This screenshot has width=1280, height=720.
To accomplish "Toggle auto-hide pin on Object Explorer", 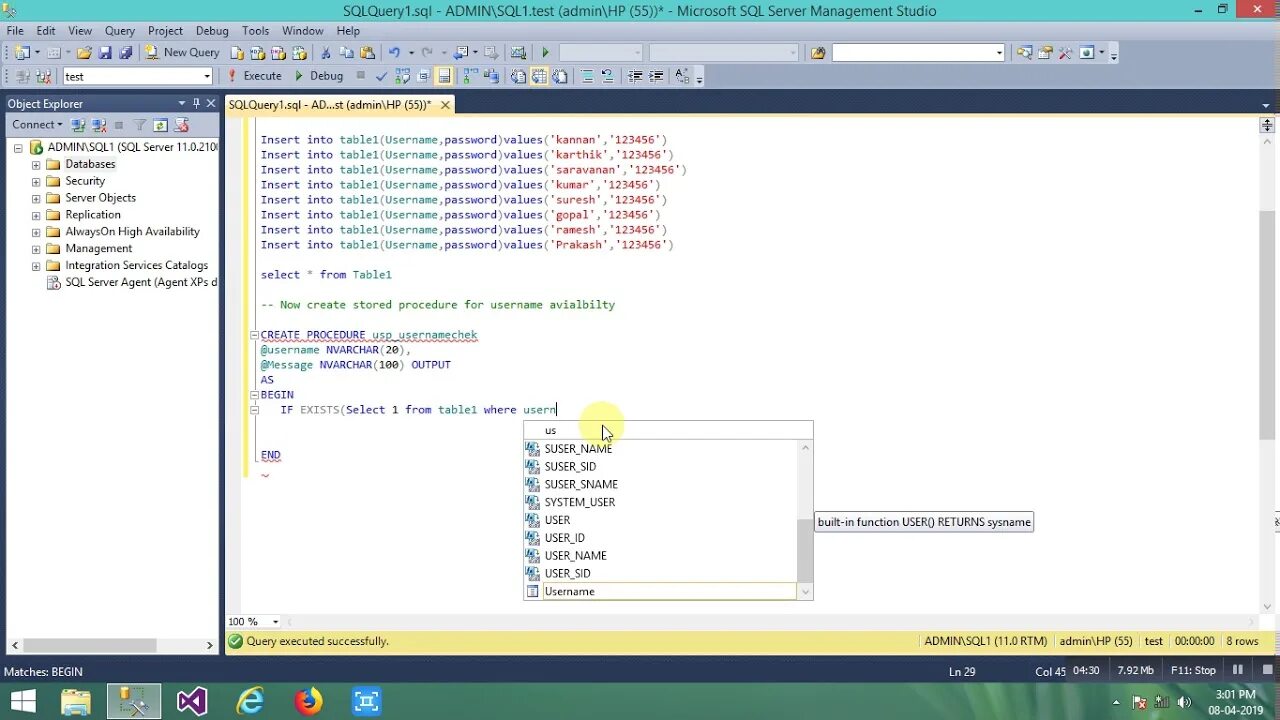I will [x=196, y=103].
